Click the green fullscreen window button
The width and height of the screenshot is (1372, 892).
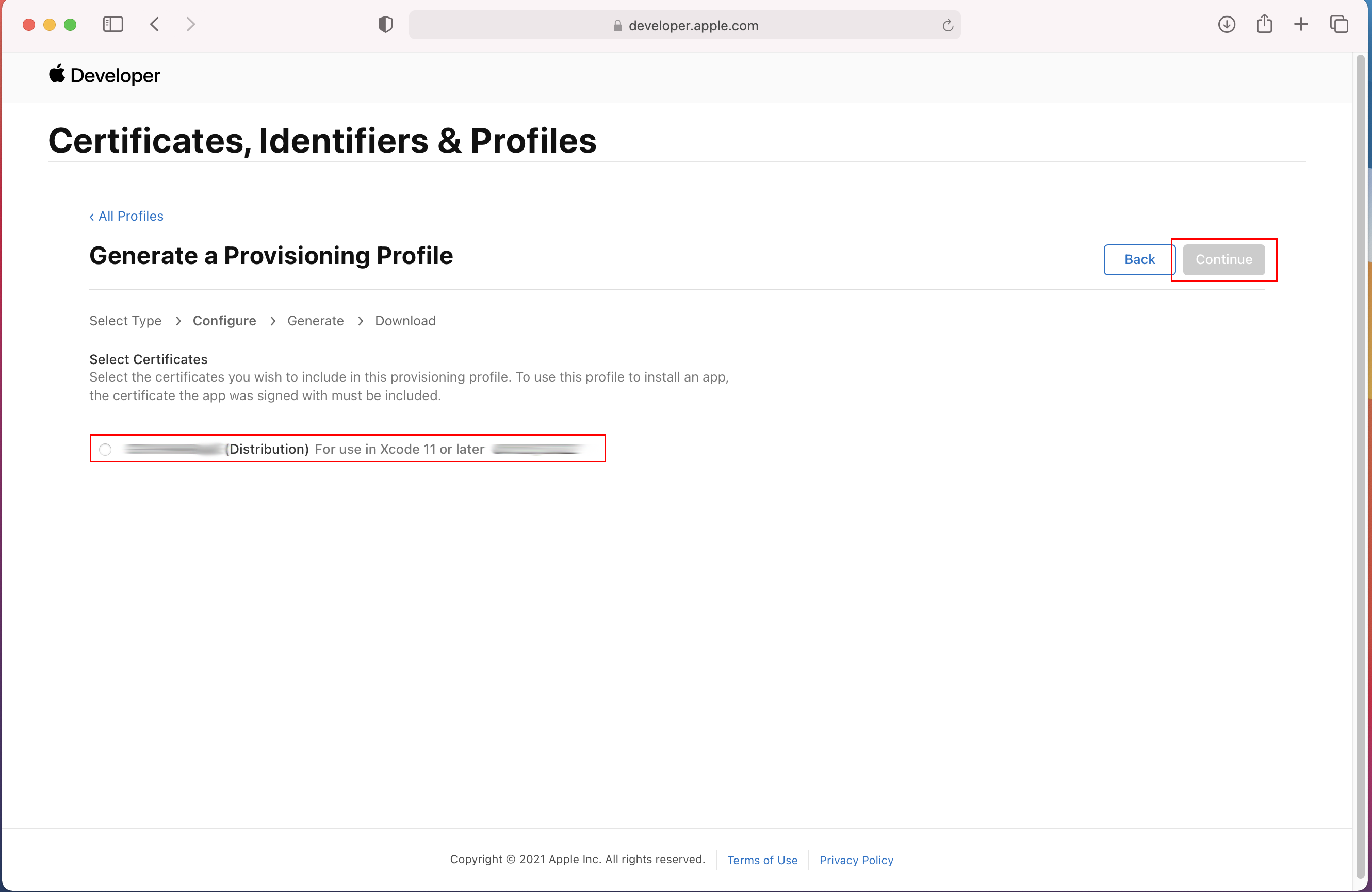(70, 25)
